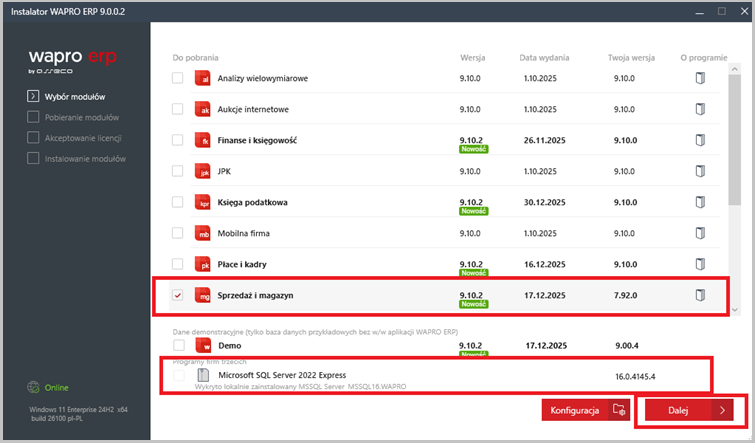This screenshot has width=755, height=443.
Task: Click the Analizy wielowymiarowe module icon
Action: pos(203,78)
